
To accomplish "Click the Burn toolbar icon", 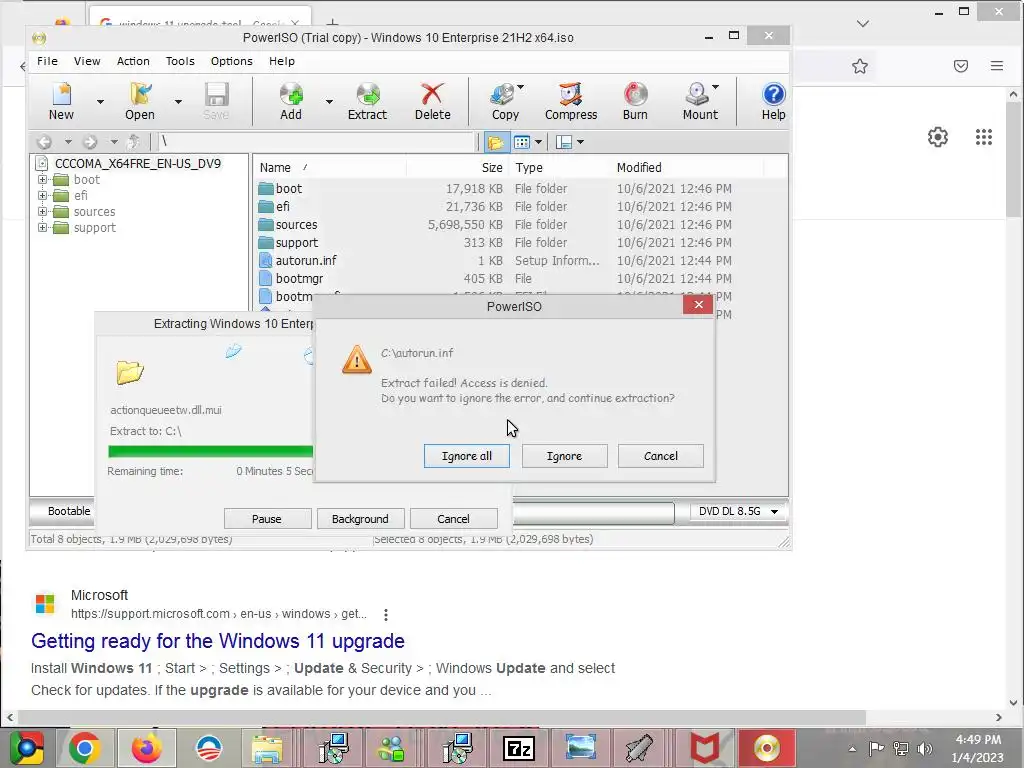I will [635, 101].
